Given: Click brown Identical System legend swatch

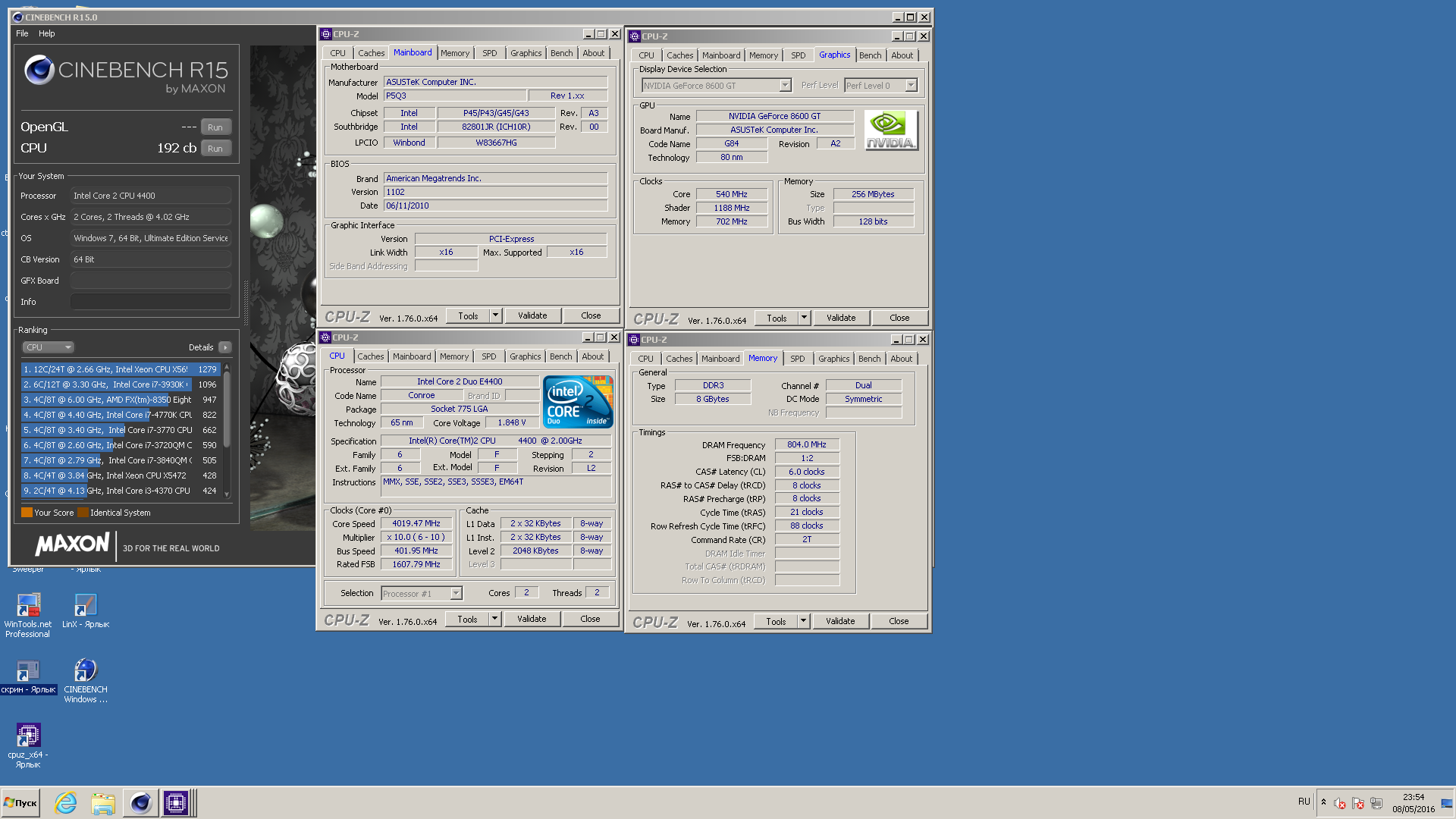Looking at the screenshot, I should (83, 513).
